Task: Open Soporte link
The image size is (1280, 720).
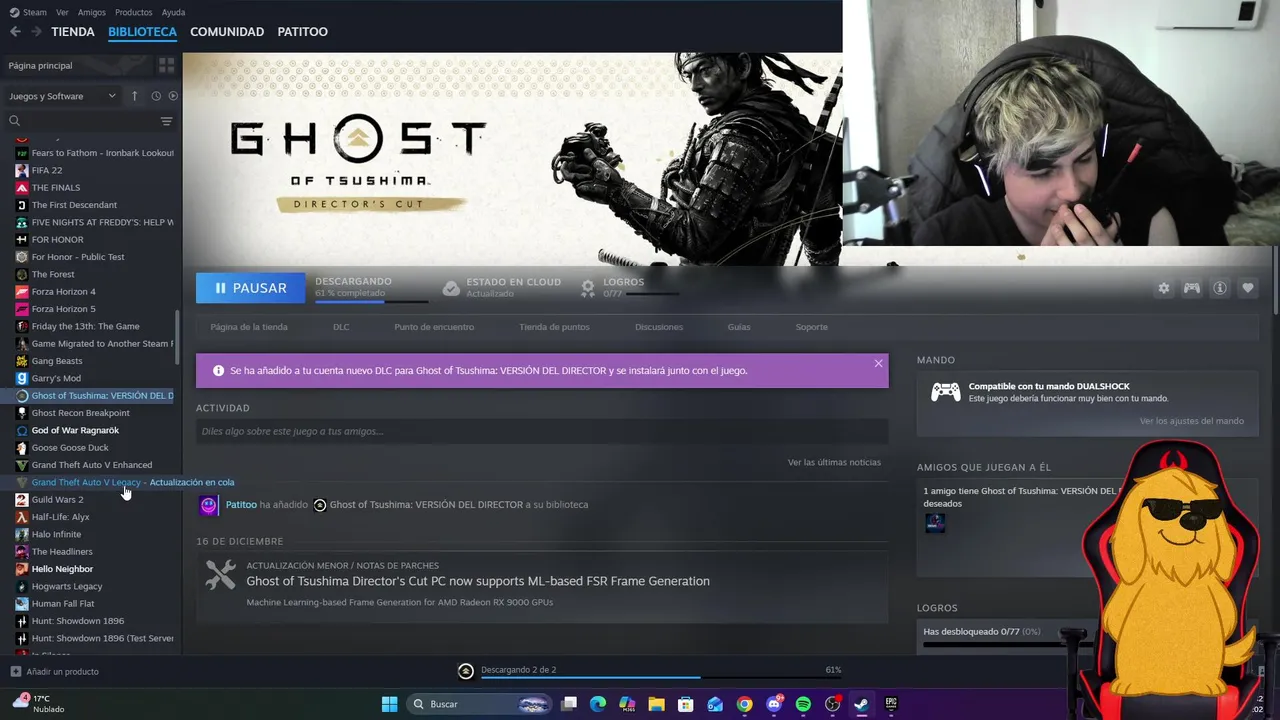Action: 811,327
